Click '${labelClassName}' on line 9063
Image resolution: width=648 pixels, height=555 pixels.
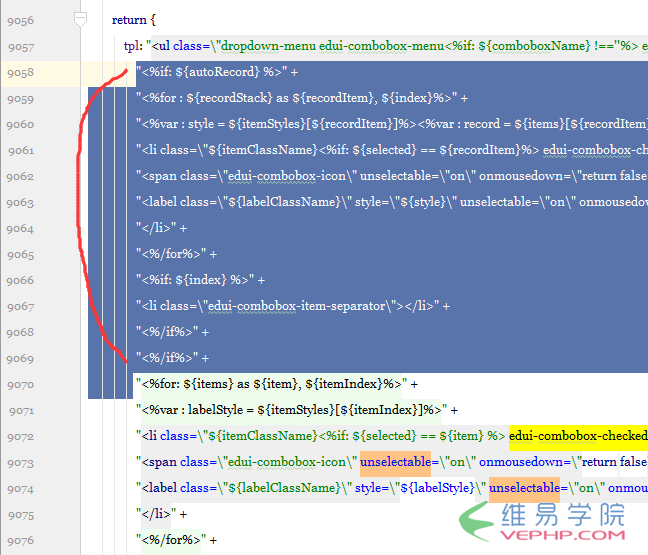[x=284, y=202]
